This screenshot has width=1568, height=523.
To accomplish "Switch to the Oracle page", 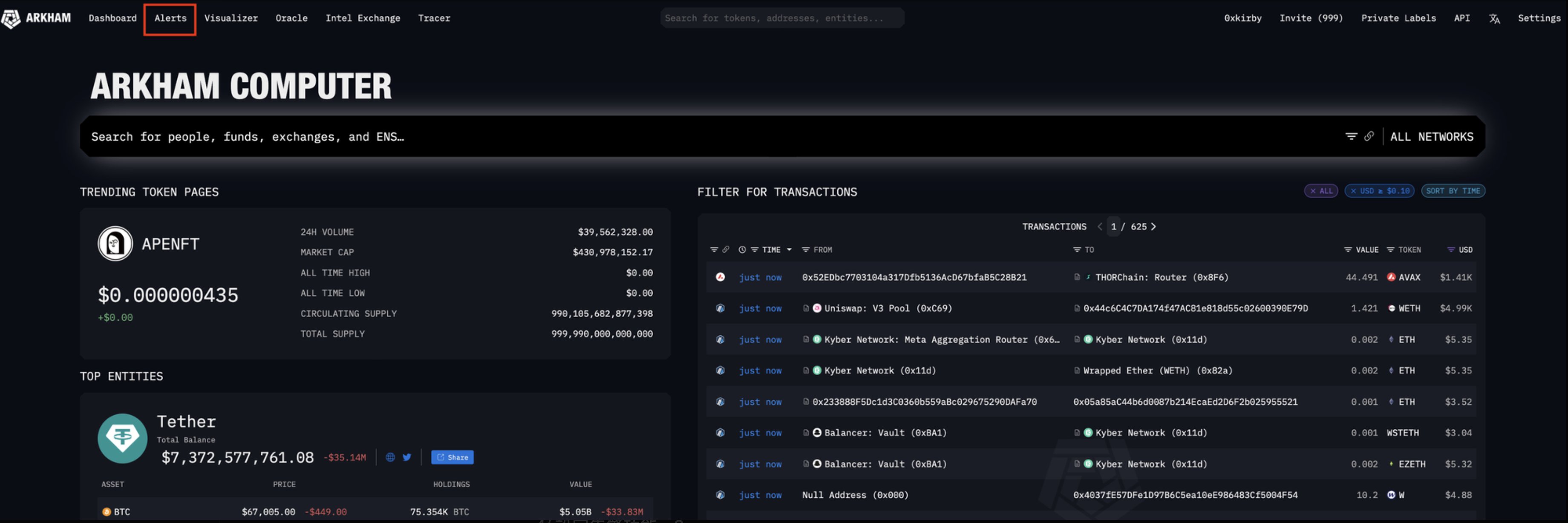I will [291, 18].
